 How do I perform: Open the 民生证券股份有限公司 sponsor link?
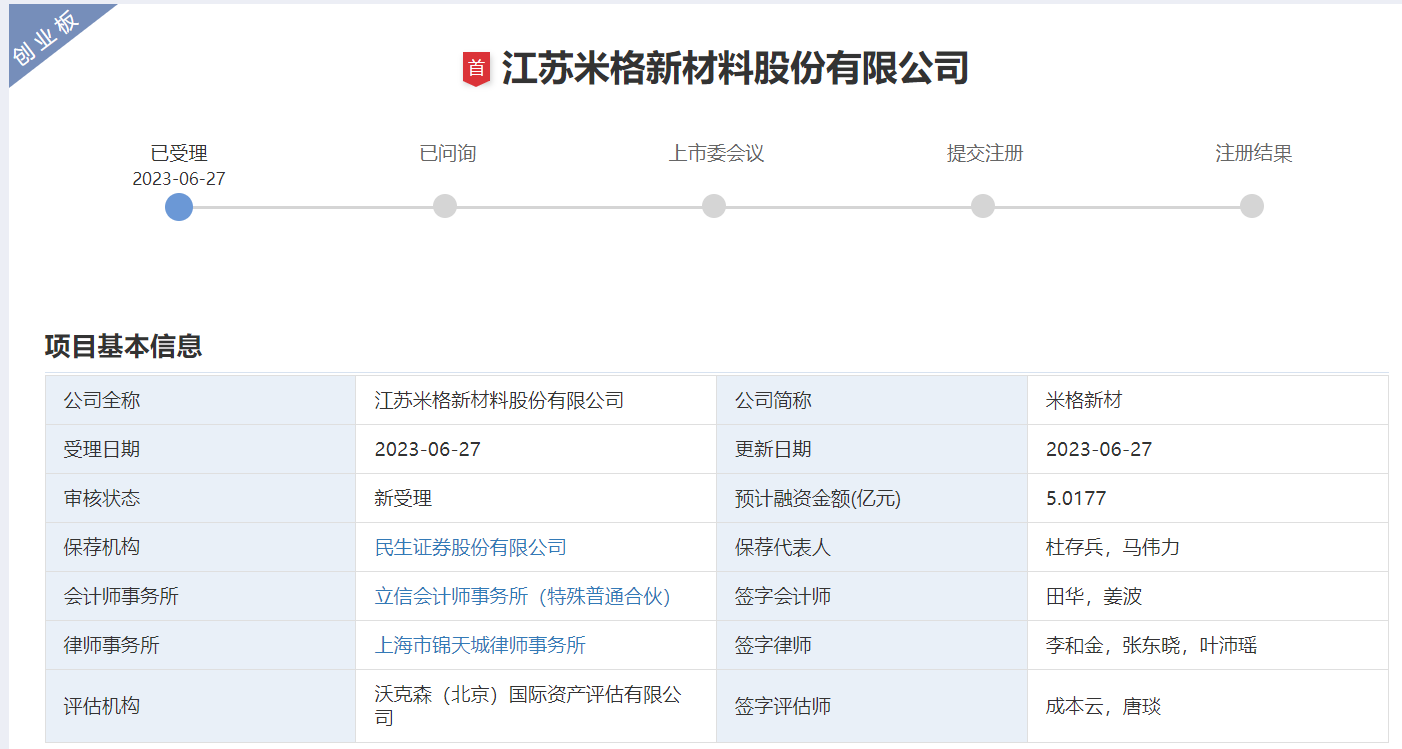(x=470, y=547)
